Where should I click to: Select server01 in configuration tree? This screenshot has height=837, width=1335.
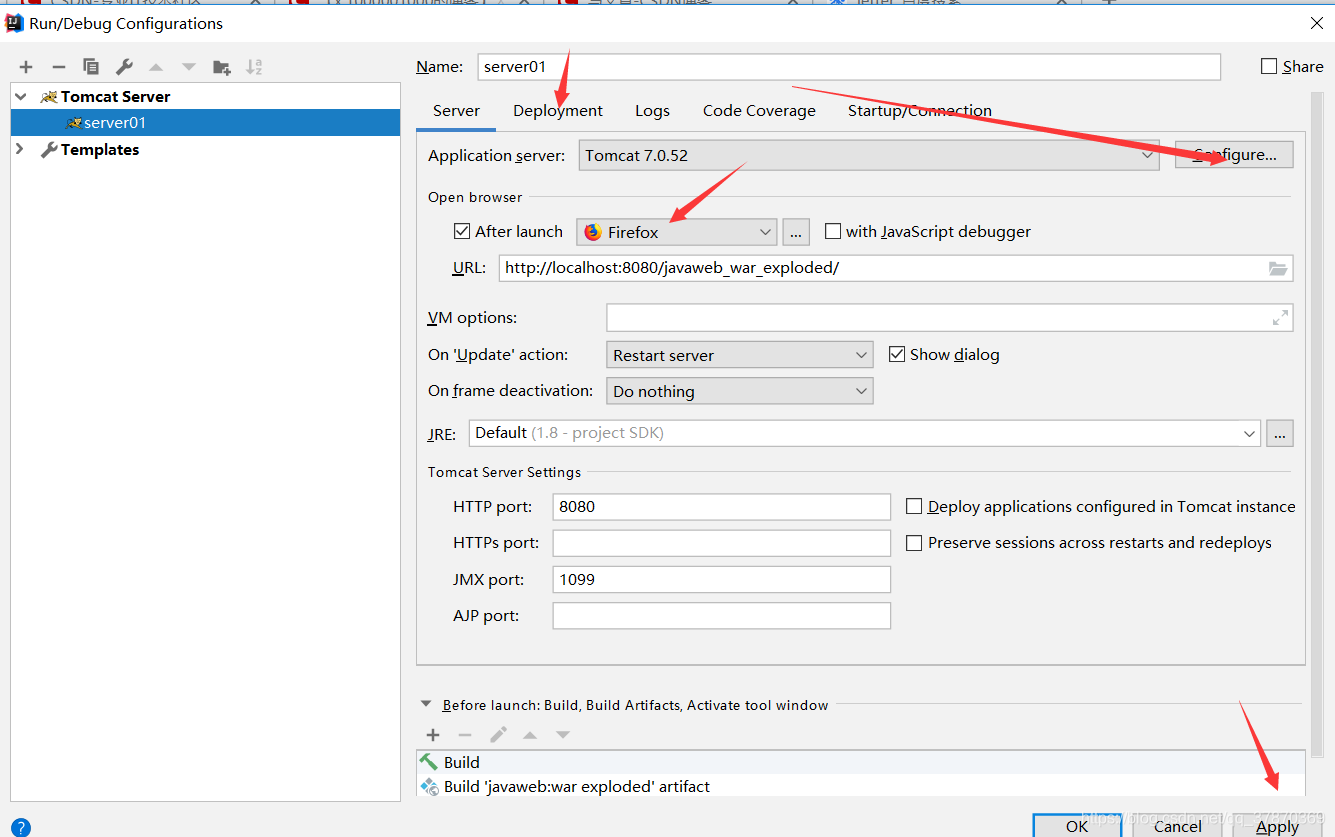pos(205,122)
